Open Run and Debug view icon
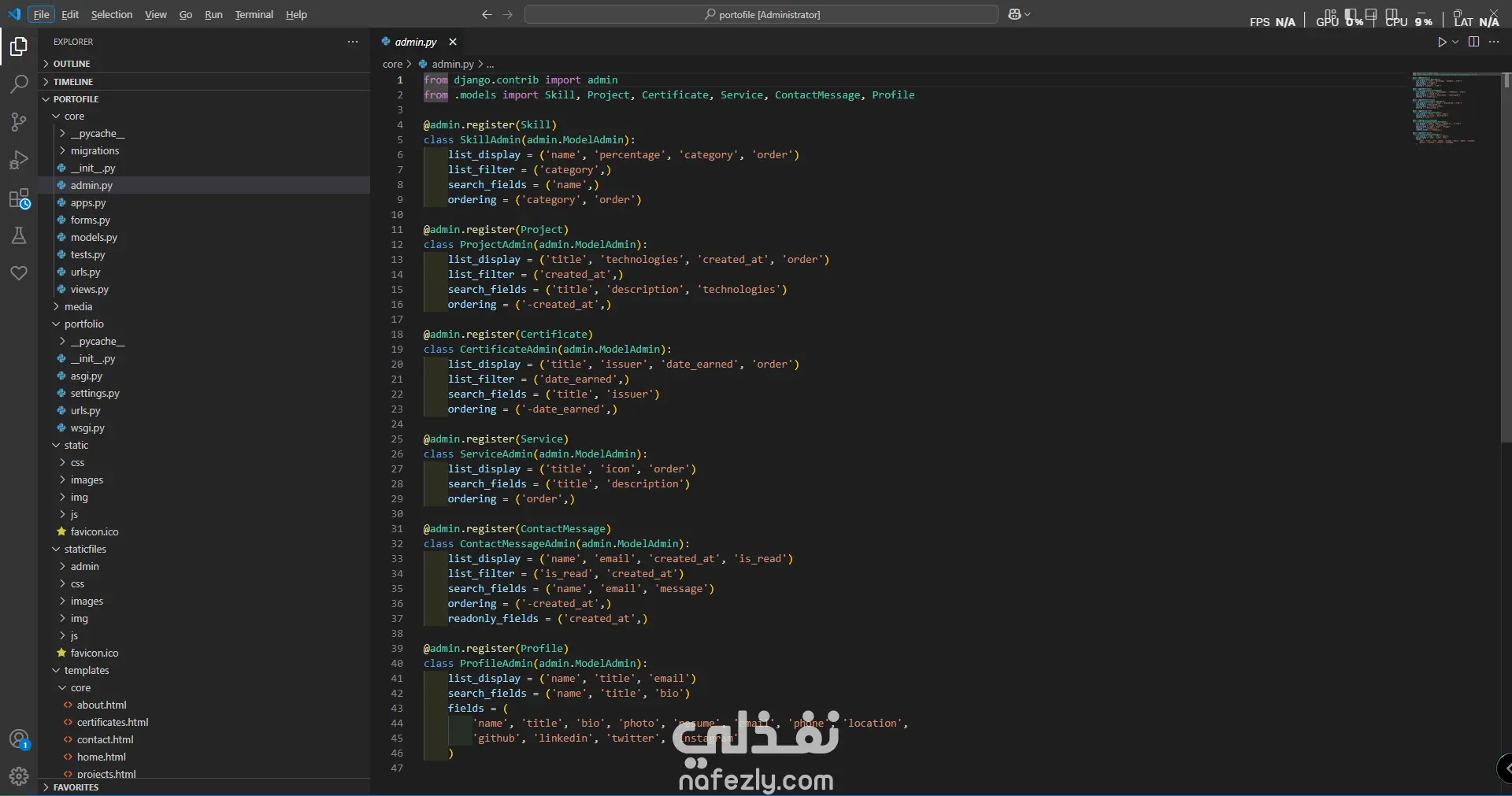The height and width of the screenshot is (796, 1512). click(19, 160)
